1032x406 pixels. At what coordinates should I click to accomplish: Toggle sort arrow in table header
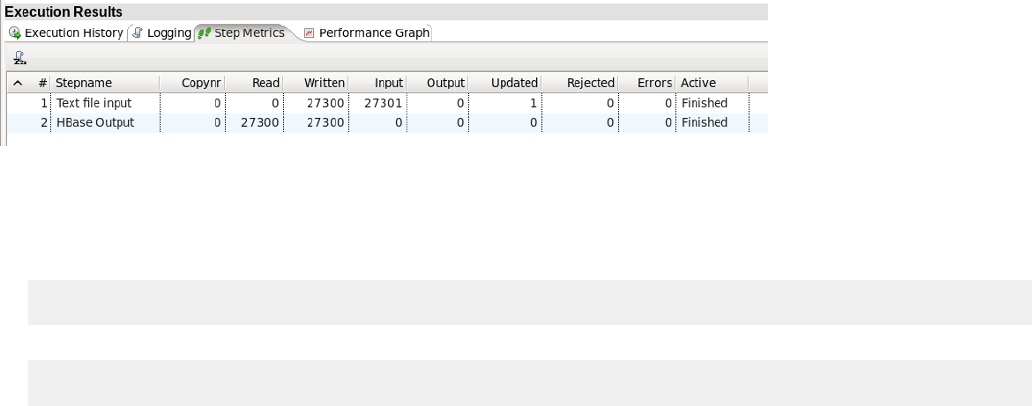[17, 83]
